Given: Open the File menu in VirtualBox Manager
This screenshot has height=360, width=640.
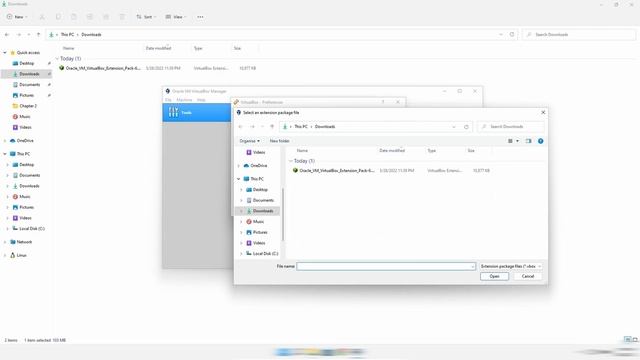Looking at the screenshot, I should pyautogui.click(x=168, y=100).
